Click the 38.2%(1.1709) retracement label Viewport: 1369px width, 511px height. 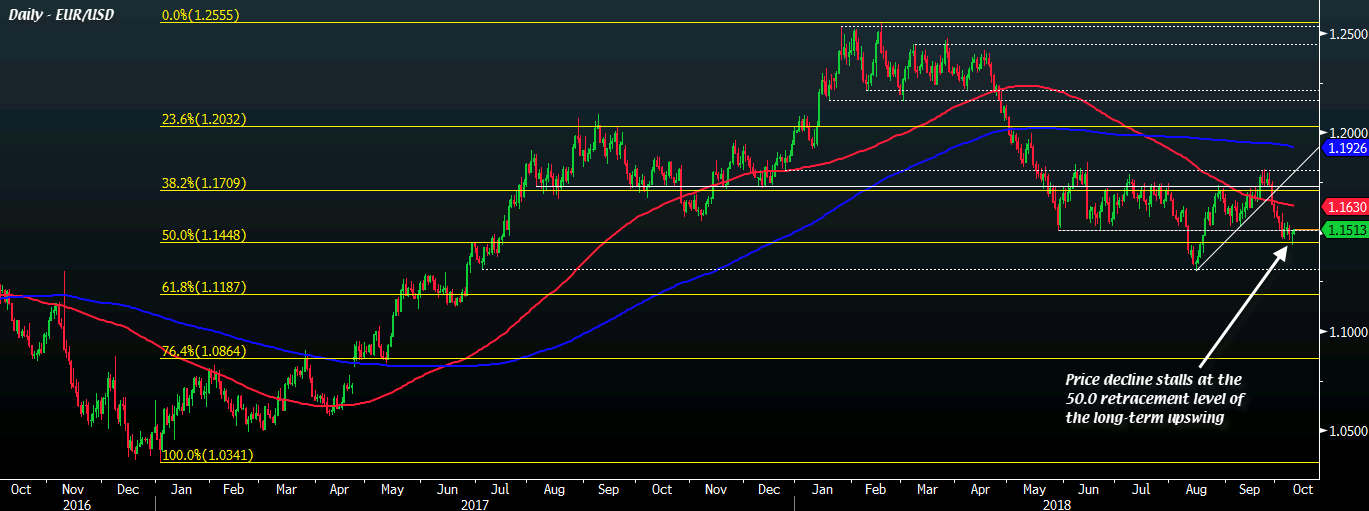point(204,183)
